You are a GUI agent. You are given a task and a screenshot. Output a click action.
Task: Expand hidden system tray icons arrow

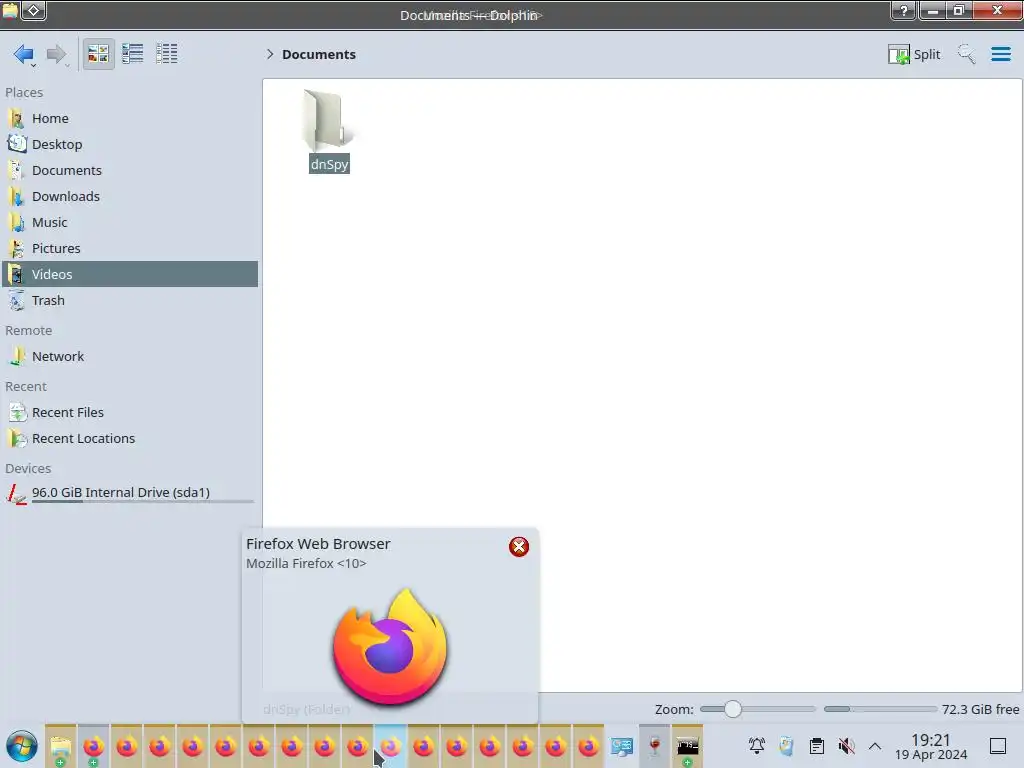pos(875,746)
